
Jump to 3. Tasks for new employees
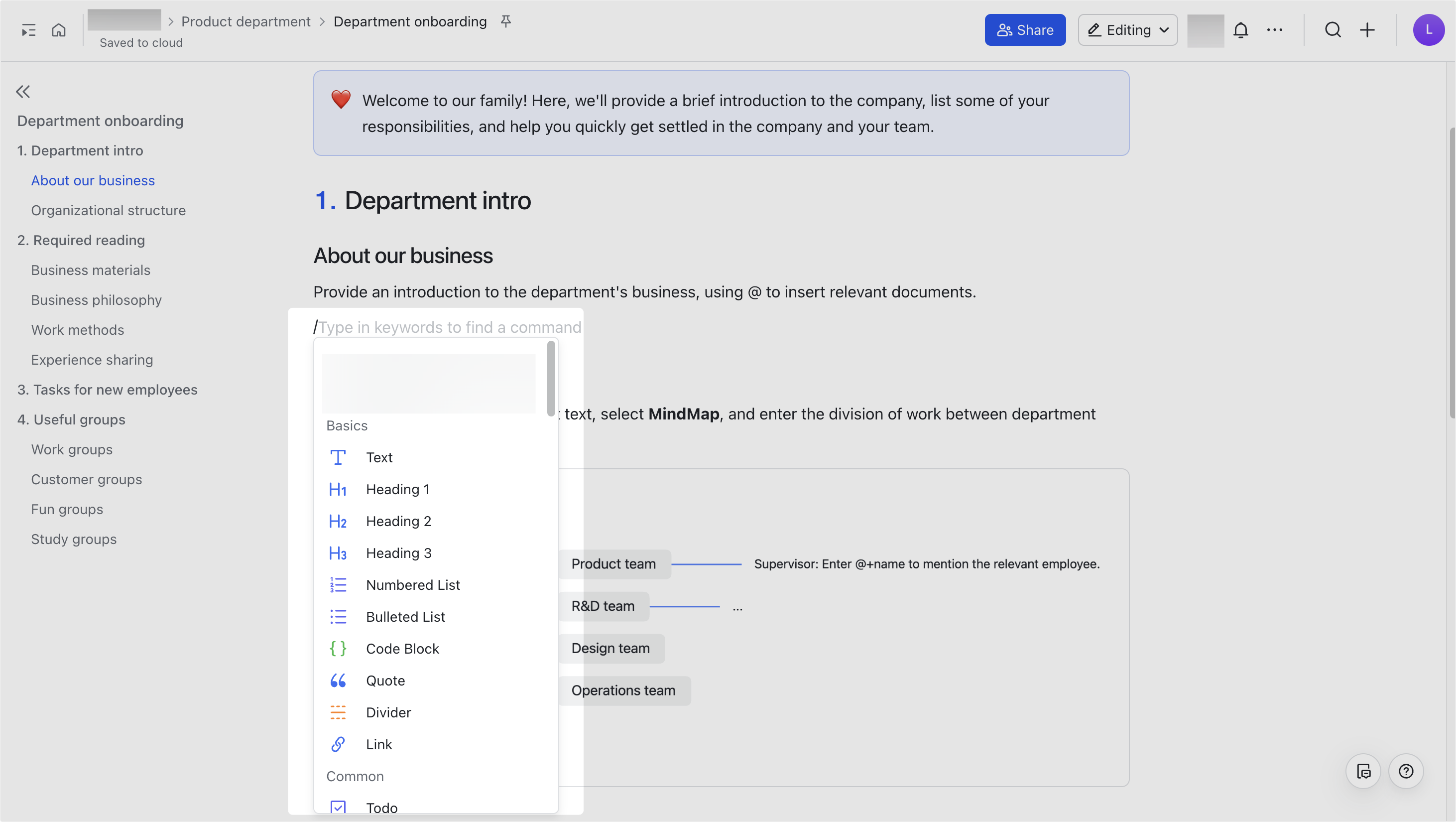coord(108,390)
